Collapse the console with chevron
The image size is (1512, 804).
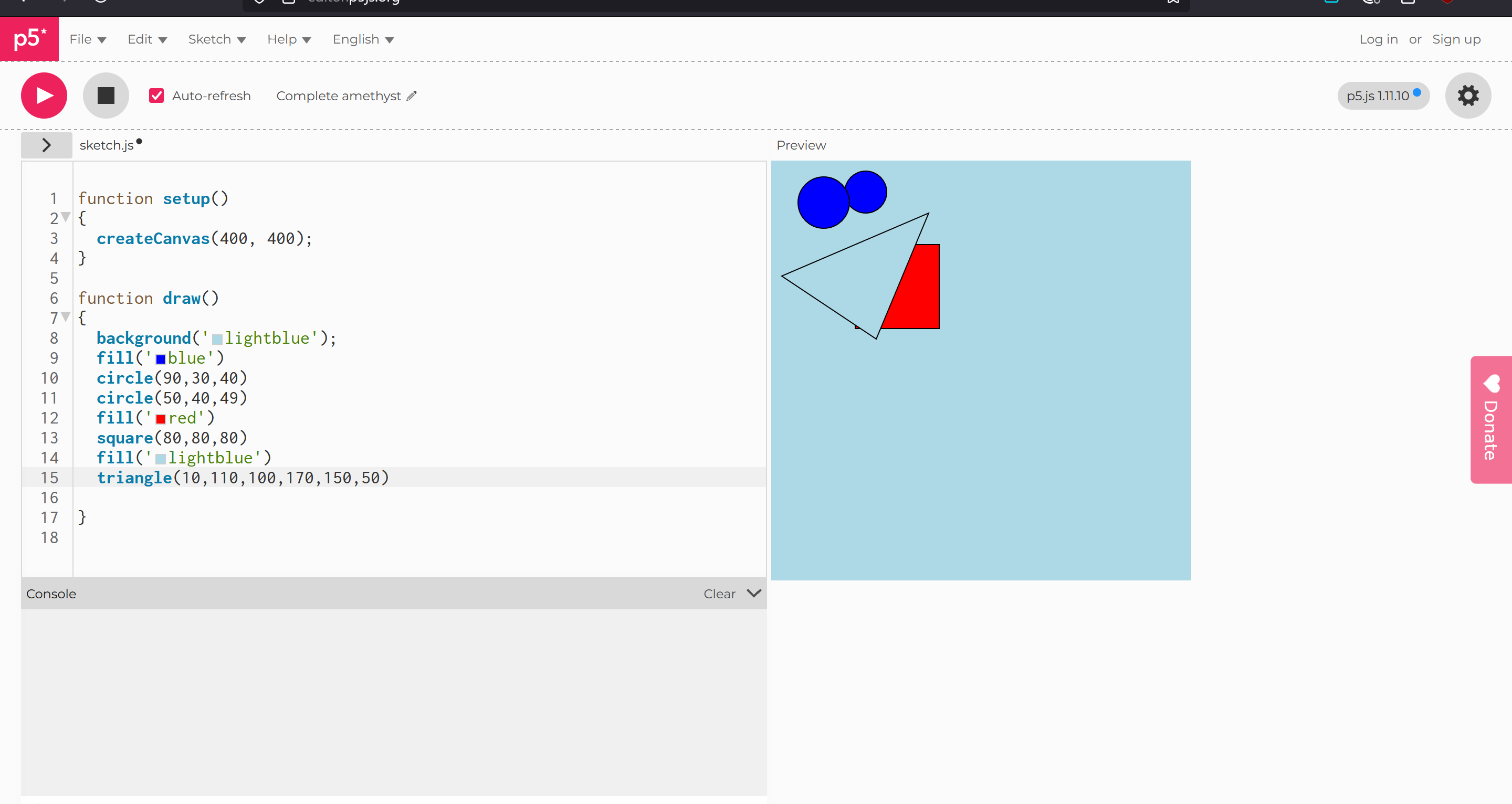point(754,594)
